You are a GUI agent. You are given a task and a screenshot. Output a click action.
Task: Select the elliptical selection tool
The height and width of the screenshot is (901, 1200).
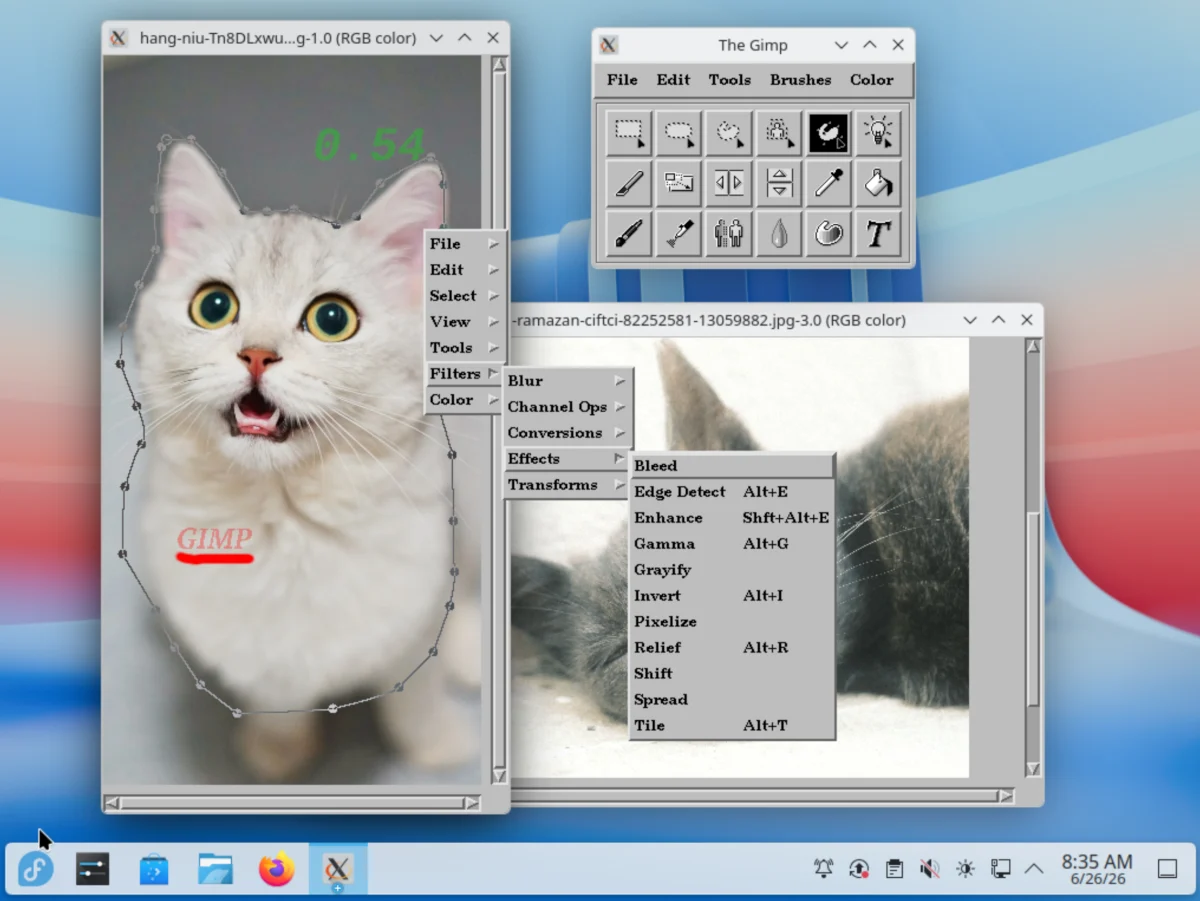click(x=679, y=132)
